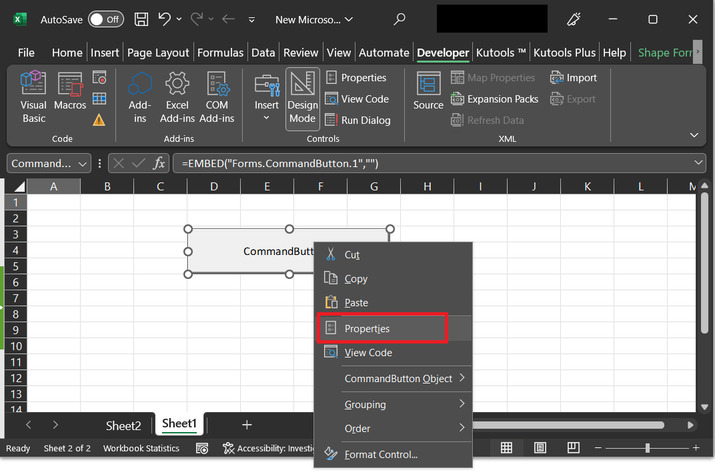Toggle Design Mode in Controls group
This screenshot has width=715, height=472.
[x=302, y=97]
